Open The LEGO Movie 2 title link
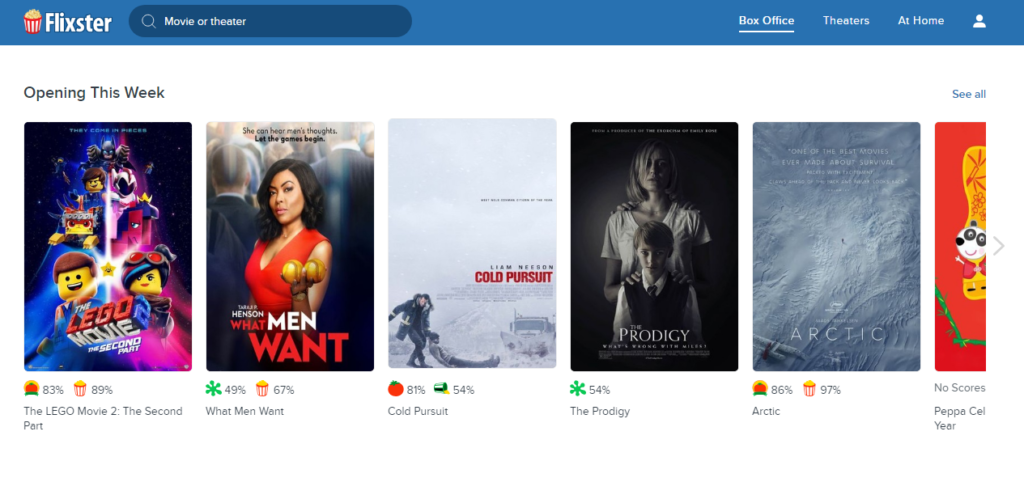1024x478 pixels. click(x=103, y=419)
